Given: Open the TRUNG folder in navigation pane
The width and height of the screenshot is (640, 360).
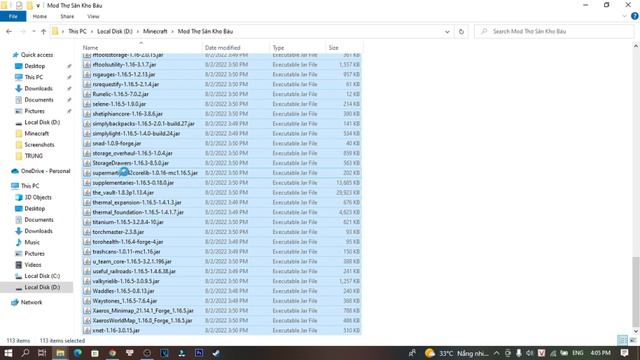Looking at the screenshot, I should [33, 156].
